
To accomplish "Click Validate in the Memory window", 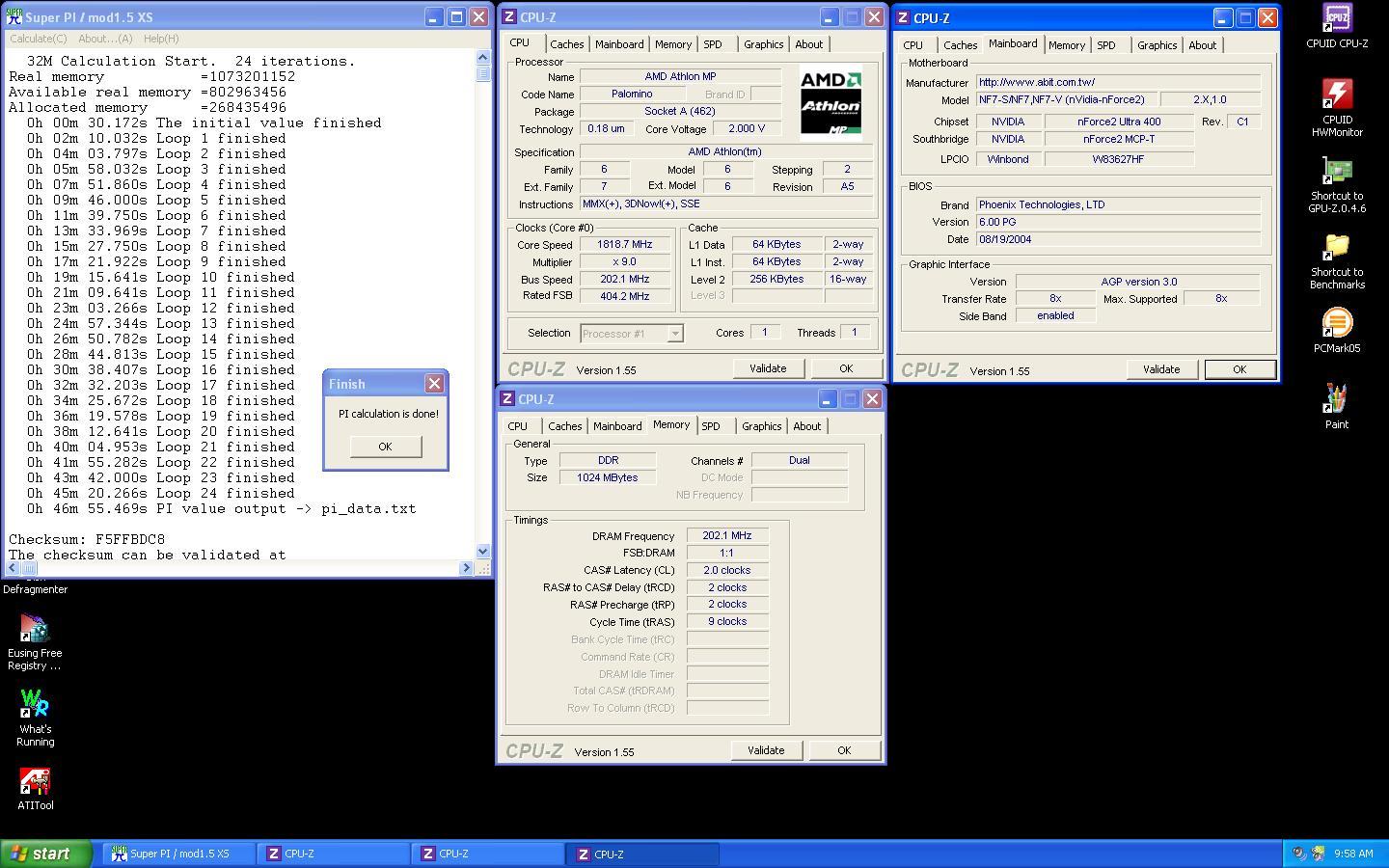I will coord(766,750).
